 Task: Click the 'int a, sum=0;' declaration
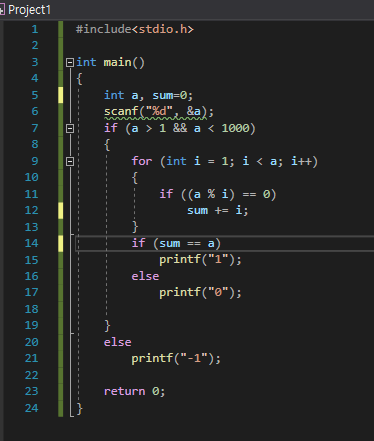coord(148,95)
